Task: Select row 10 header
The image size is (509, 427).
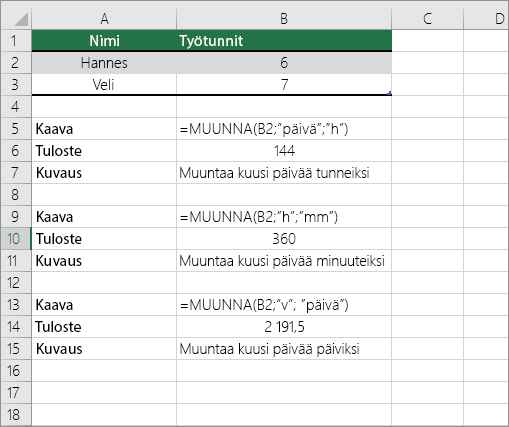Action: click(x=16, y=239)
